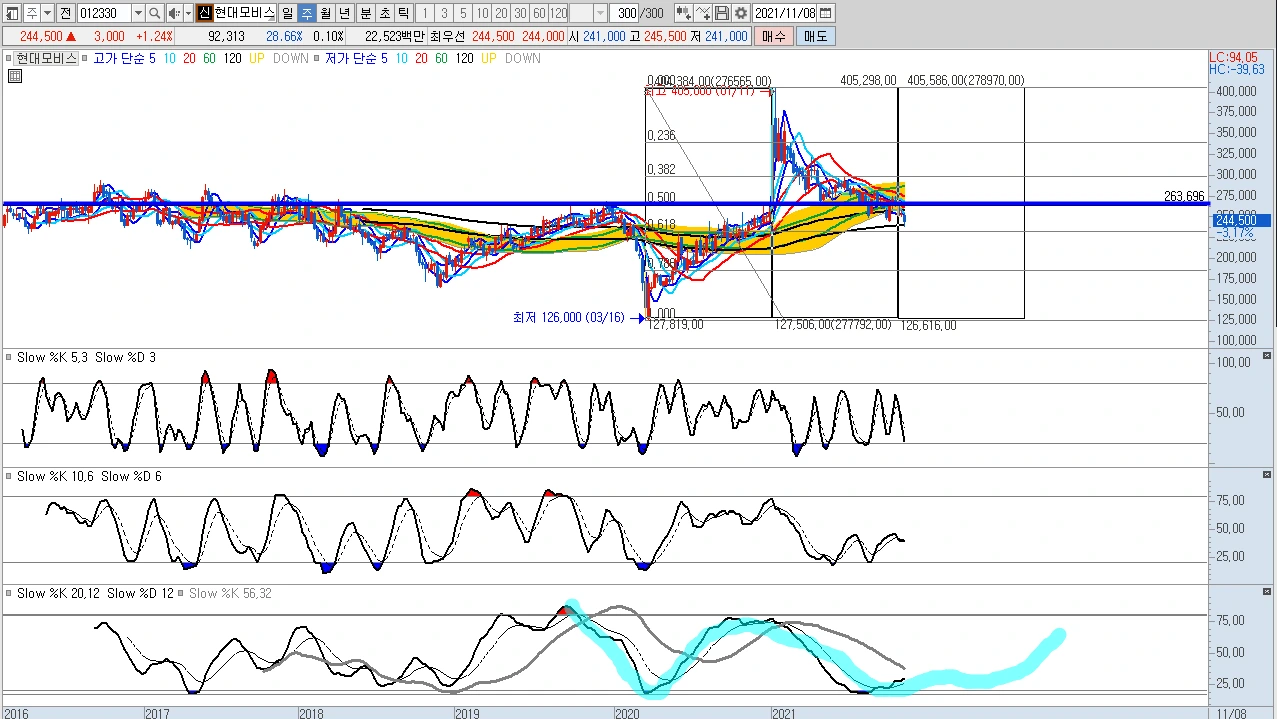Click the save floppy disk icon
Image resolution: width=1277 pixels, height=719 pixels.
click(722, 13)
